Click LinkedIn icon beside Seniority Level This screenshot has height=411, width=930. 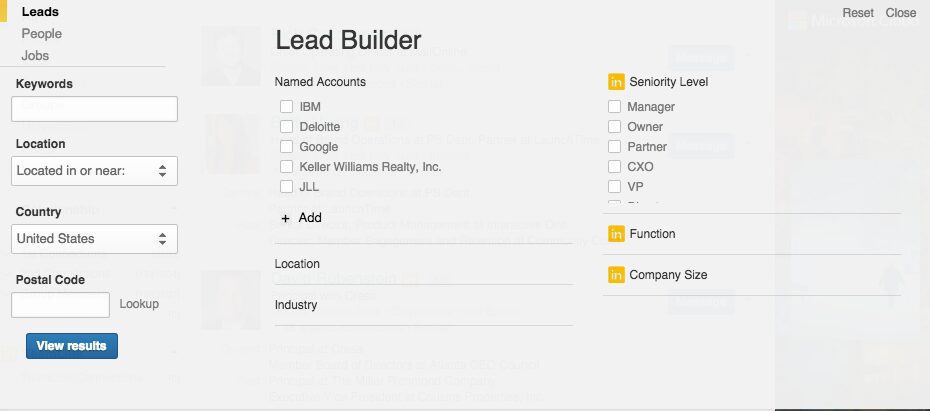click(x=616, y=82)
